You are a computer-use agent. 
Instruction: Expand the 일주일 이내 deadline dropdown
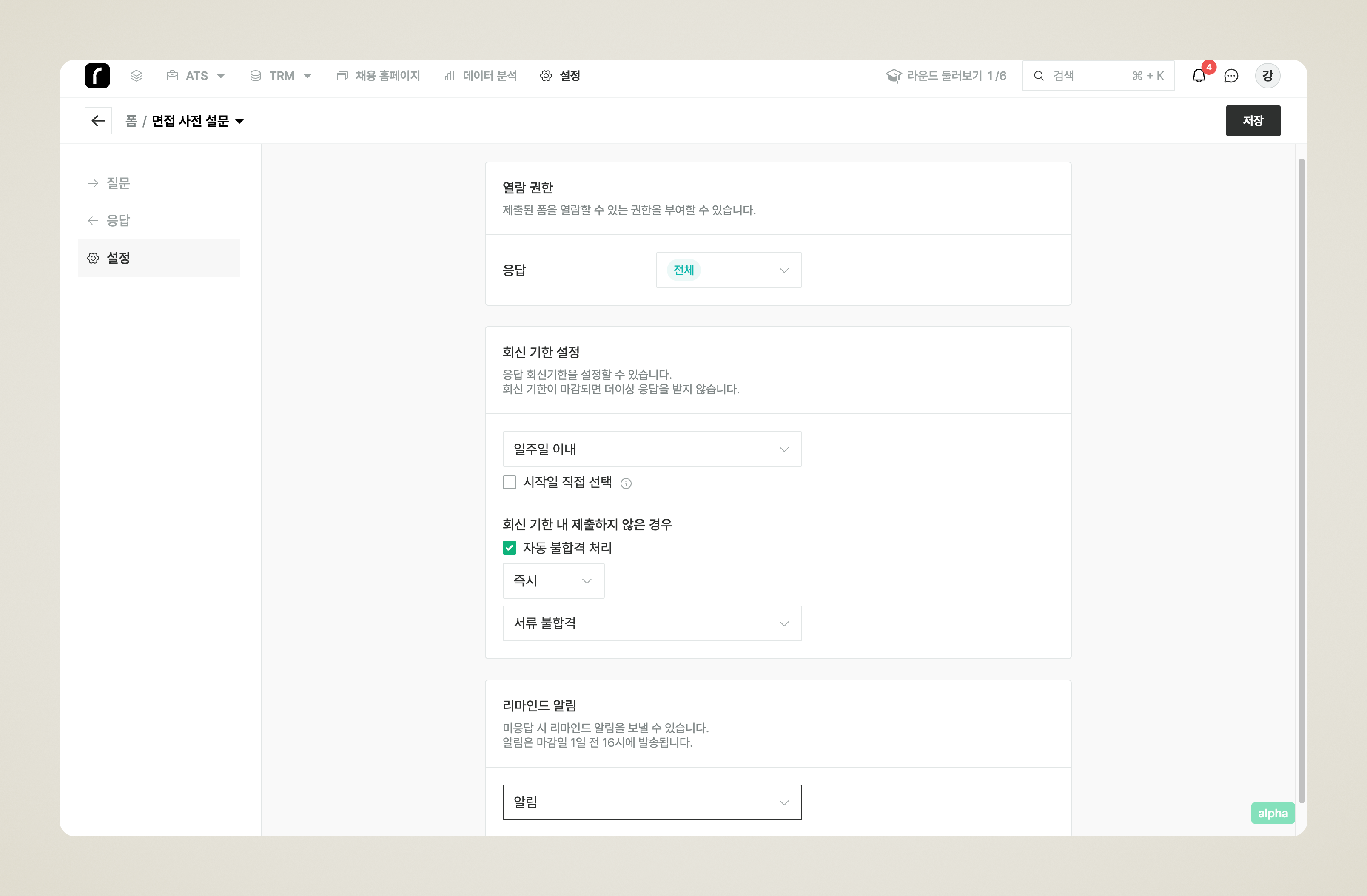652,449
